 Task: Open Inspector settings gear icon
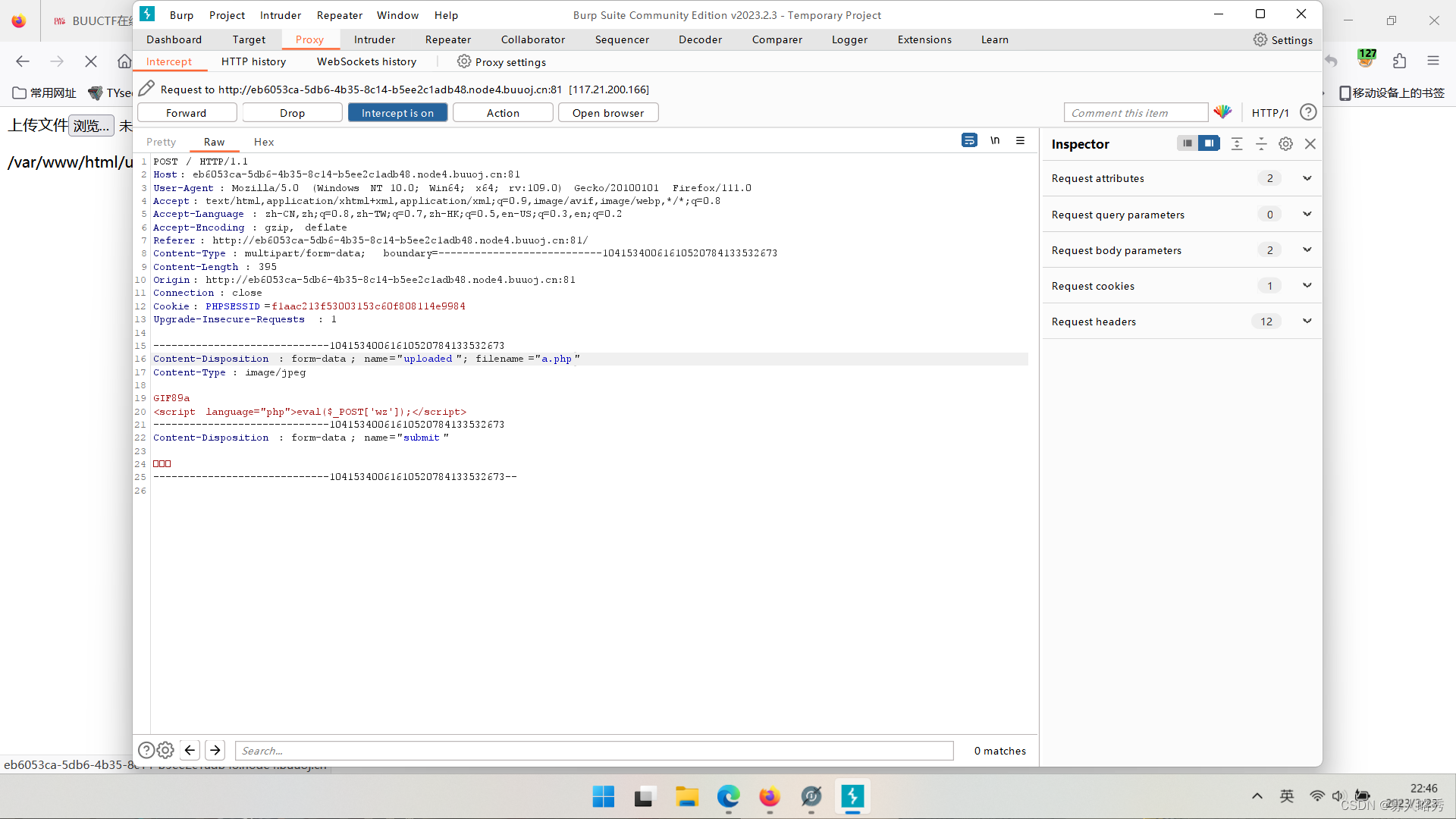point(1285,143)
